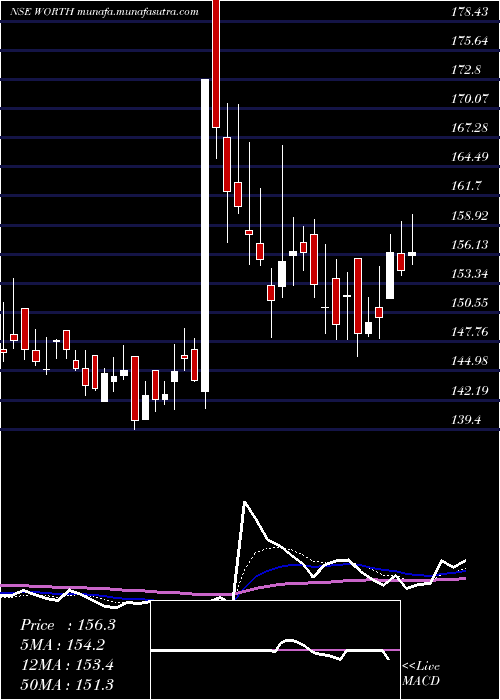This screenshot has width=500, height=700.
Task: Click the 150.55 price axis label
Action: coord(469,303)
